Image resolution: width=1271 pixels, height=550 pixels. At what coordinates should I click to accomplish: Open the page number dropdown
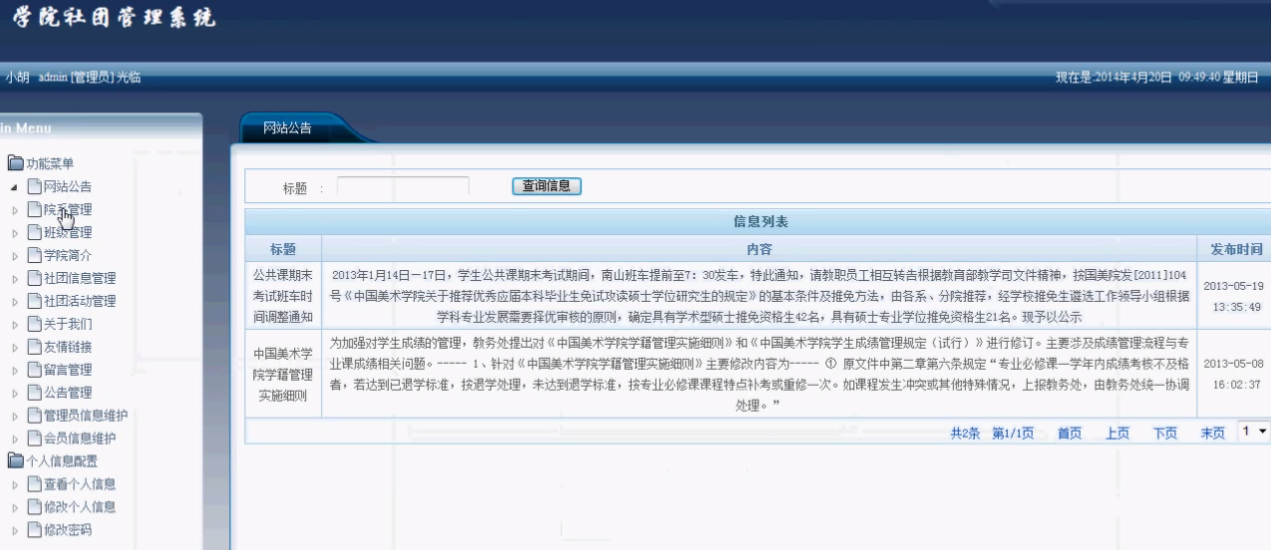tap(1253, 431)
